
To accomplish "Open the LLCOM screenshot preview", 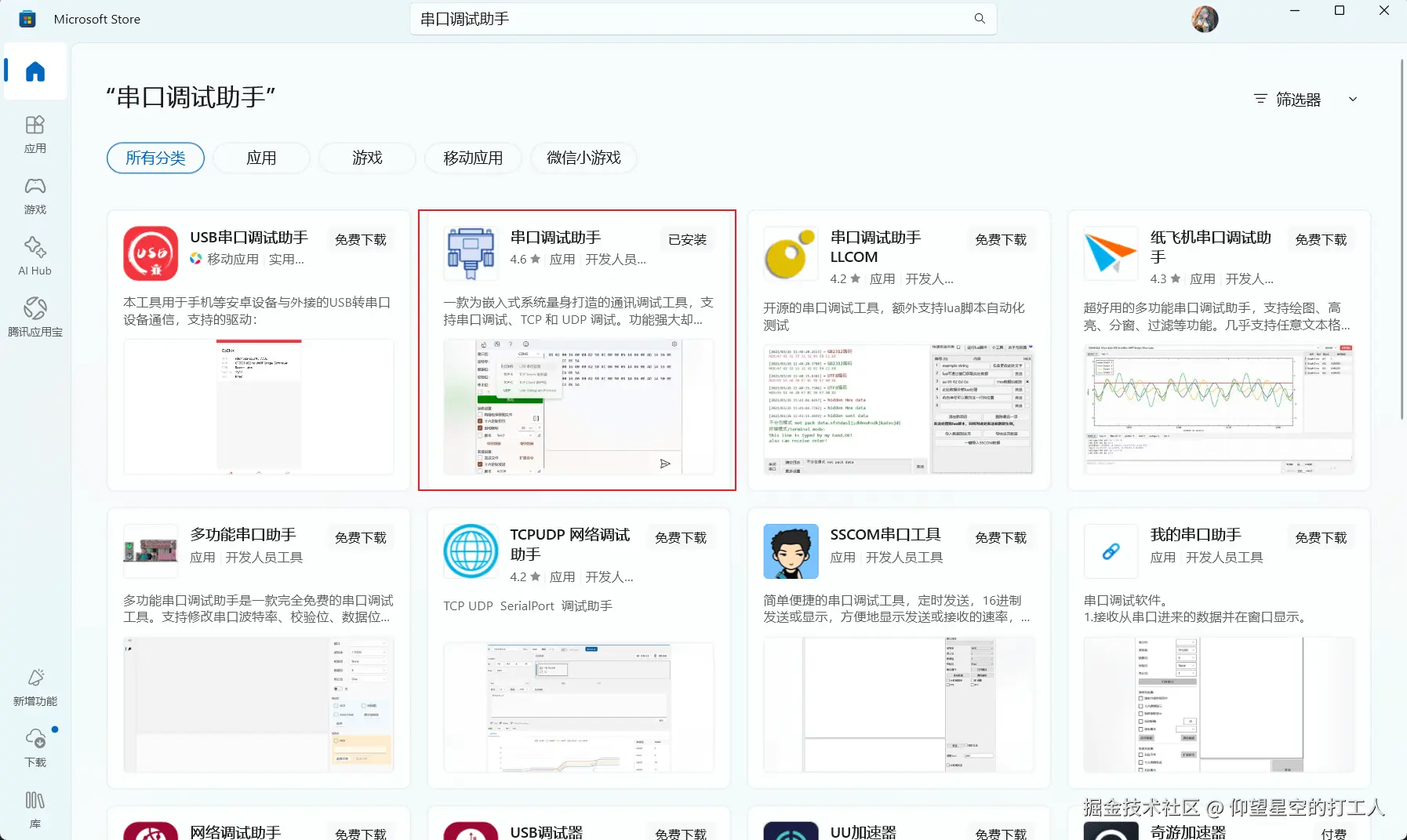I will point(899,409).
